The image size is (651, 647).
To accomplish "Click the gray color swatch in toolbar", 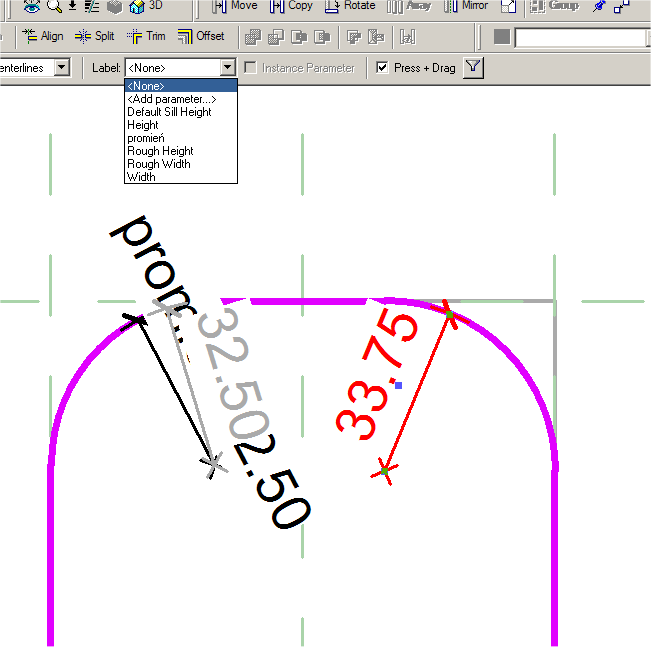I will [x=502, y=38].
